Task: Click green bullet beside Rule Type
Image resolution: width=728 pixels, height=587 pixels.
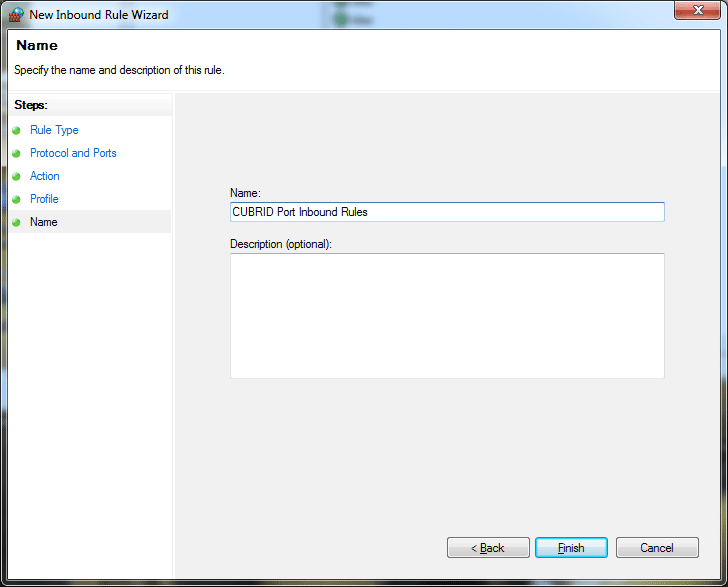Action: click(x=16, y=130)
